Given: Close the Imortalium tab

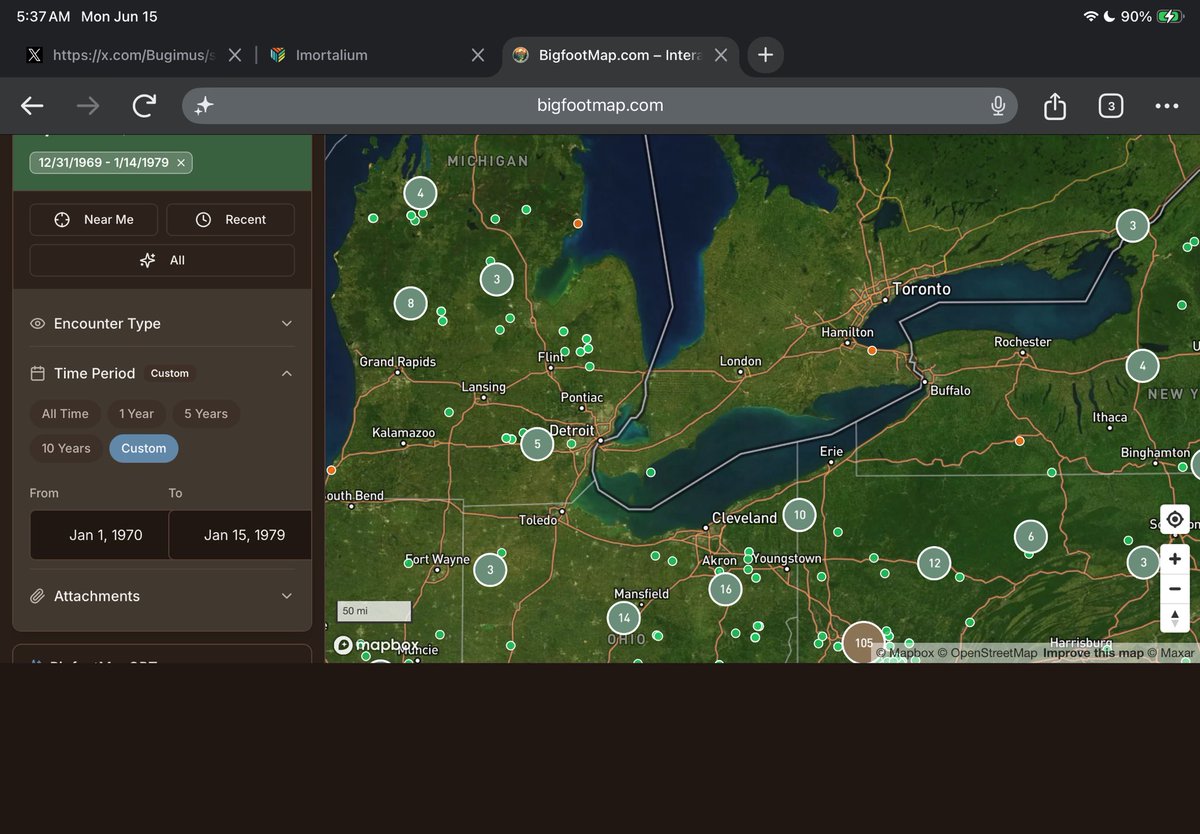Looking at the screenshot, I should [x=478, y=55].
